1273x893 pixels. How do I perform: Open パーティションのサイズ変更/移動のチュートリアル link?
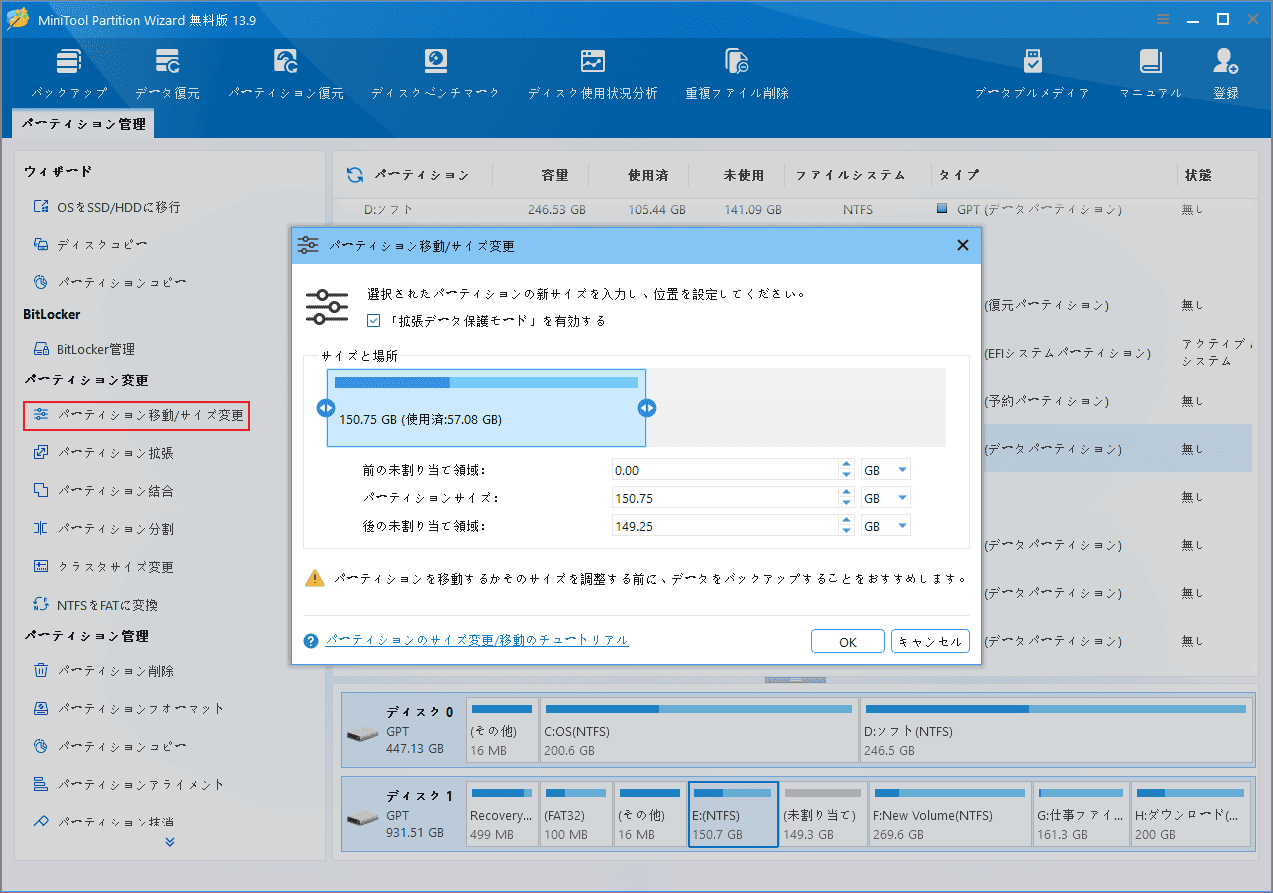(477, 640)
